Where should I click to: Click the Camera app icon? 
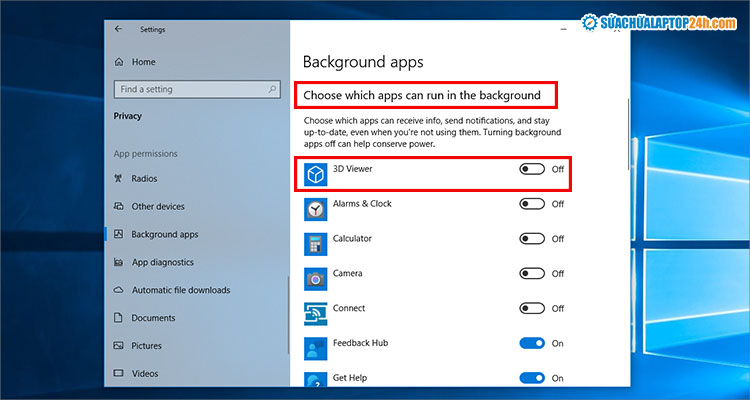pos(316,279)
